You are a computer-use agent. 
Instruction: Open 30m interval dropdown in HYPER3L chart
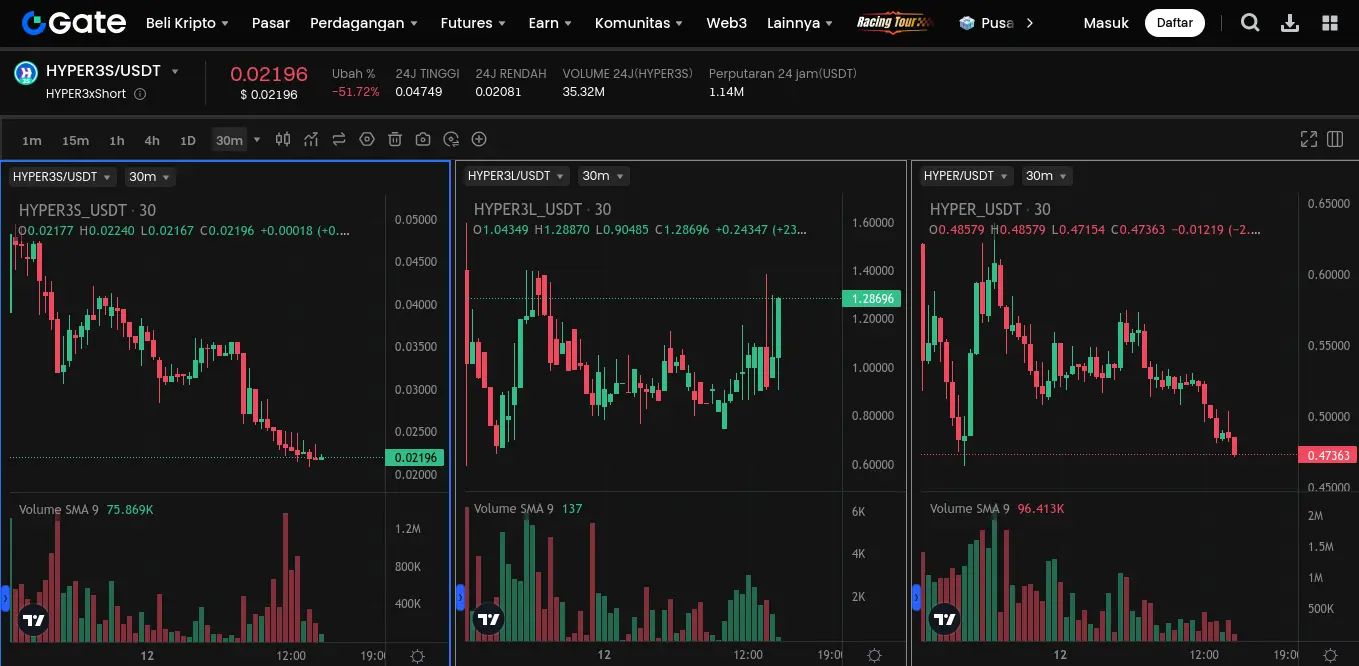[604, 176]
